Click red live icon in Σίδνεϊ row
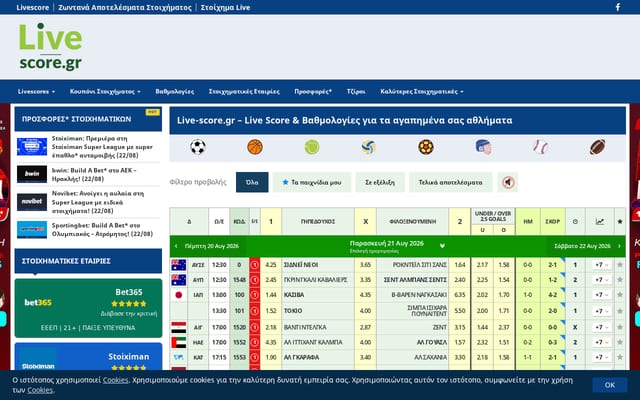The height and width of the screenshot is (400, 640). pos(254,265)
